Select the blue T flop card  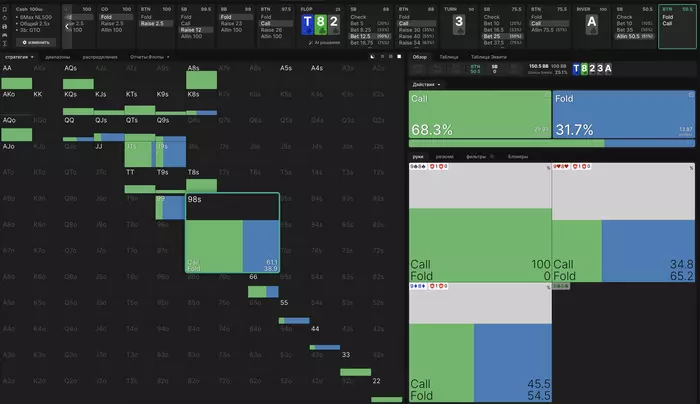(307, 24)
